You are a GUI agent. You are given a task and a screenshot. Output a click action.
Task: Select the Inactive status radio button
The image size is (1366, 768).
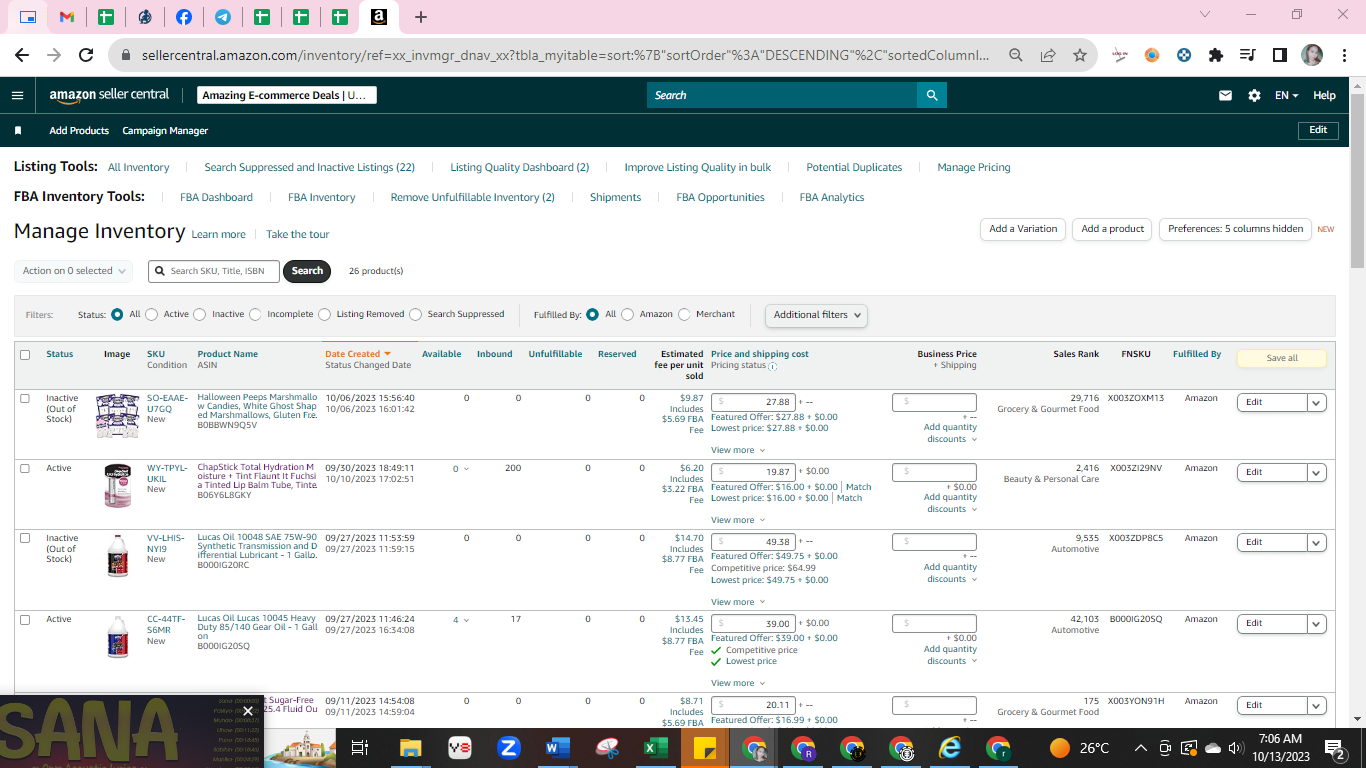pos(200,314)
